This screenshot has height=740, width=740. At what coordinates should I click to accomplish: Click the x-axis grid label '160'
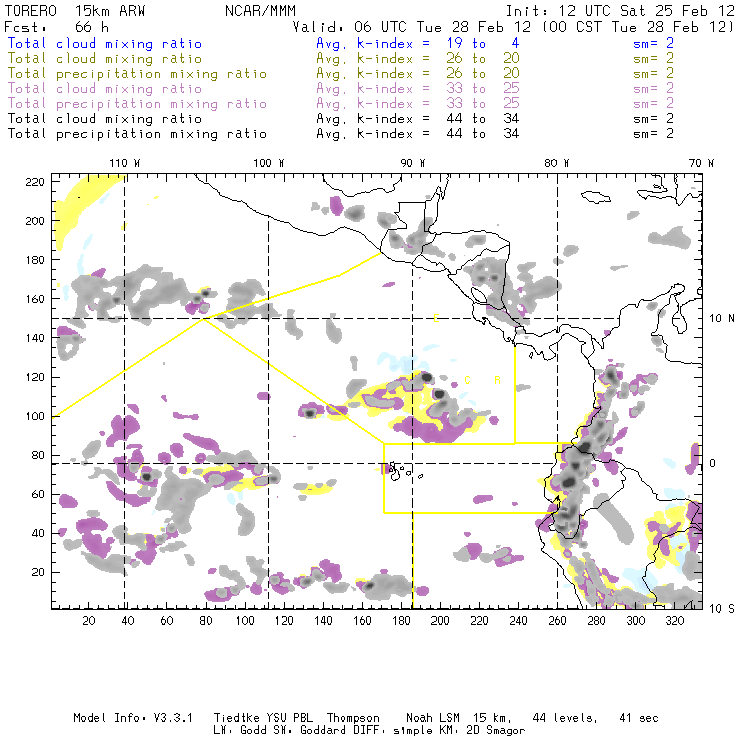tap(362, 621)
